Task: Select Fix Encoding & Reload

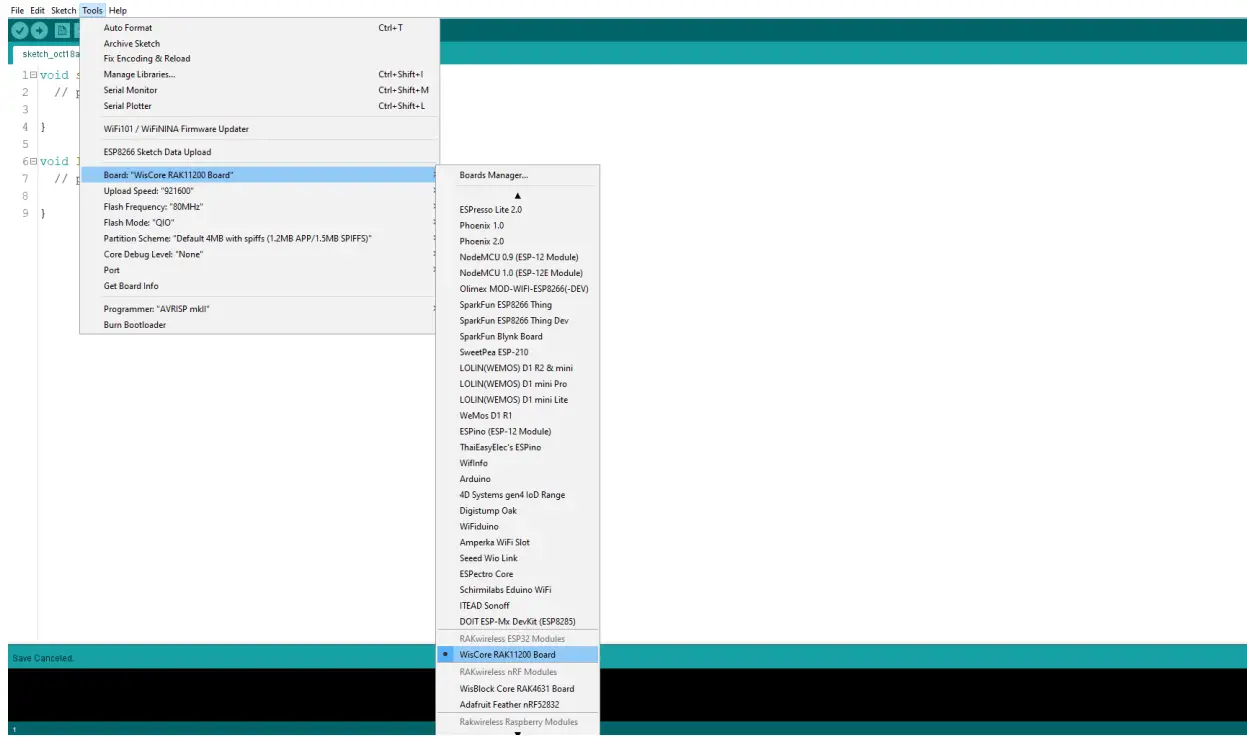Action: (x=259, y=59)
